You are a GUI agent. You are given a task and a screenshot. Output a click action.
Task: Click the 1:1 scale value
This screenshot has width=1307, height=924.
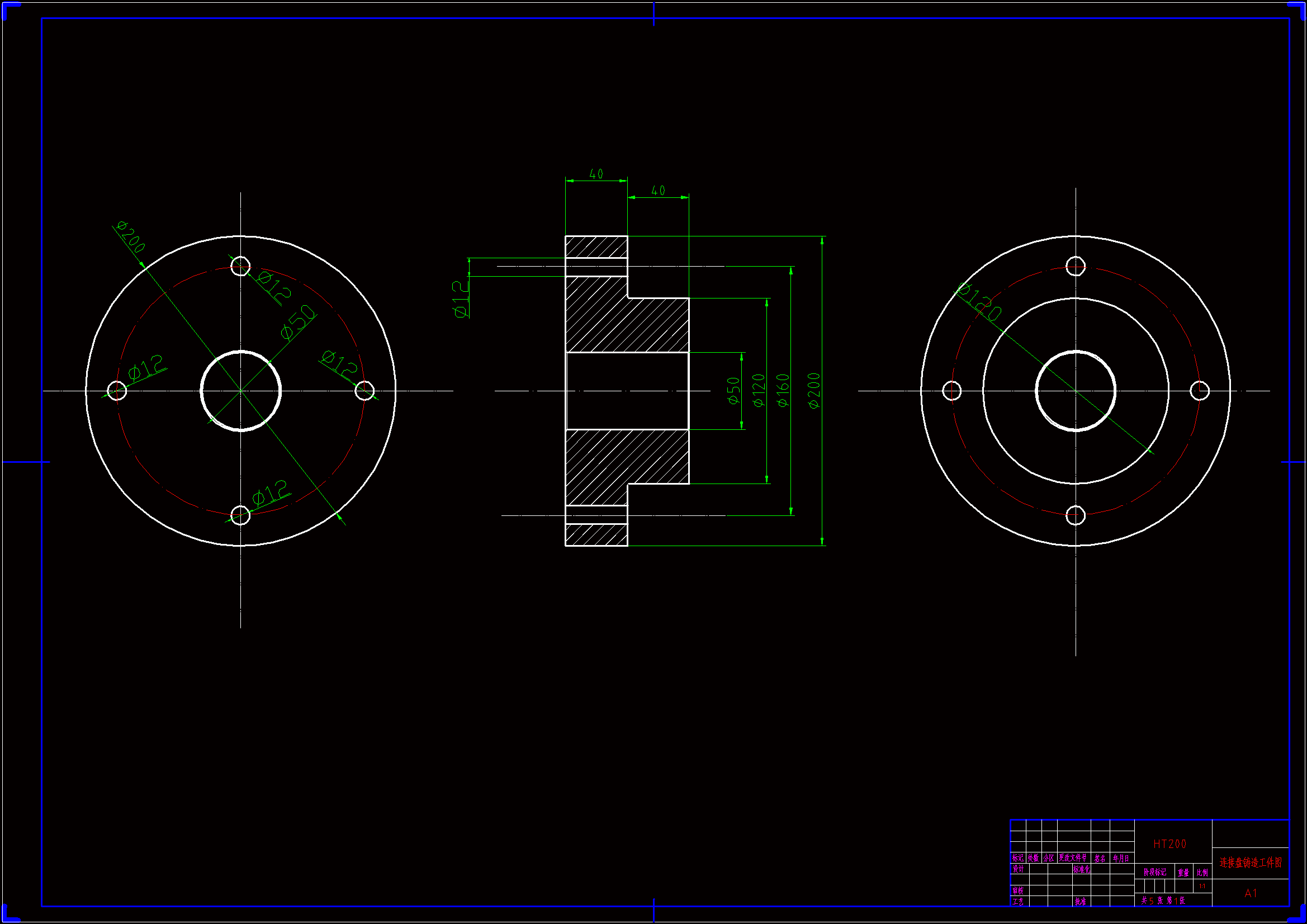coord(1202,886)
